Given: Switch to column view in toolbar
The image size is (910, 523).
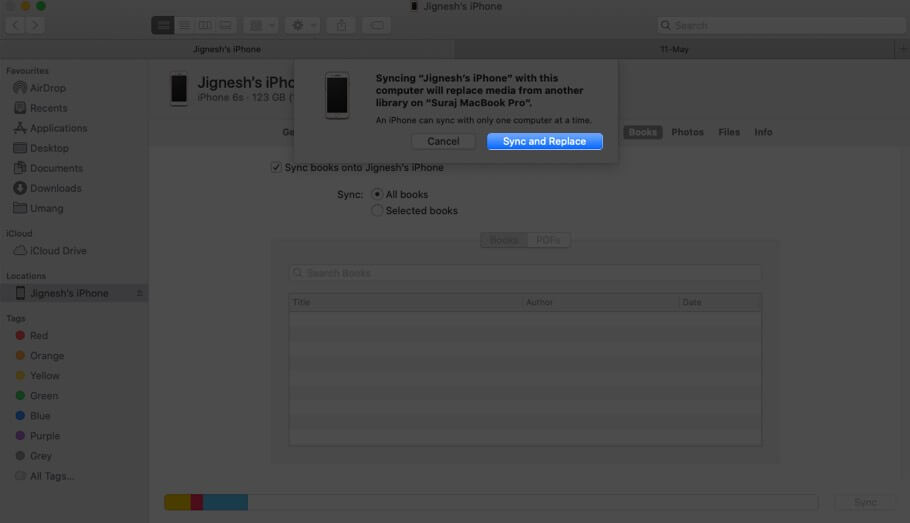Looking at the screenshot, I should 205,26.
